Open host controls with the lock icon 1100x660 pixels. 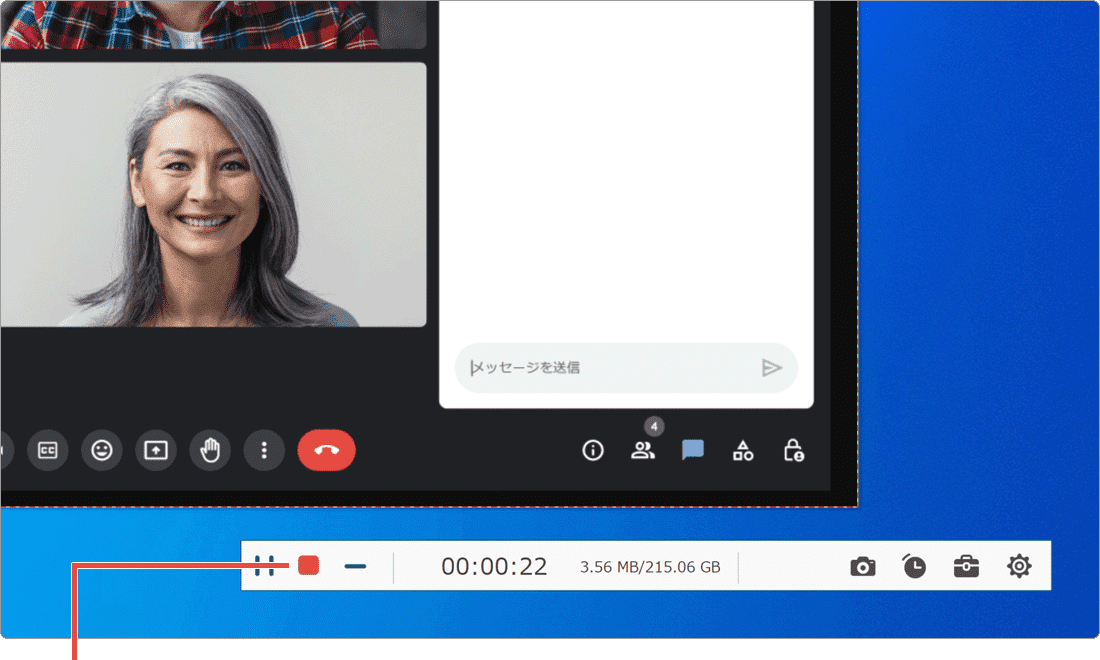tap(793, 450)
